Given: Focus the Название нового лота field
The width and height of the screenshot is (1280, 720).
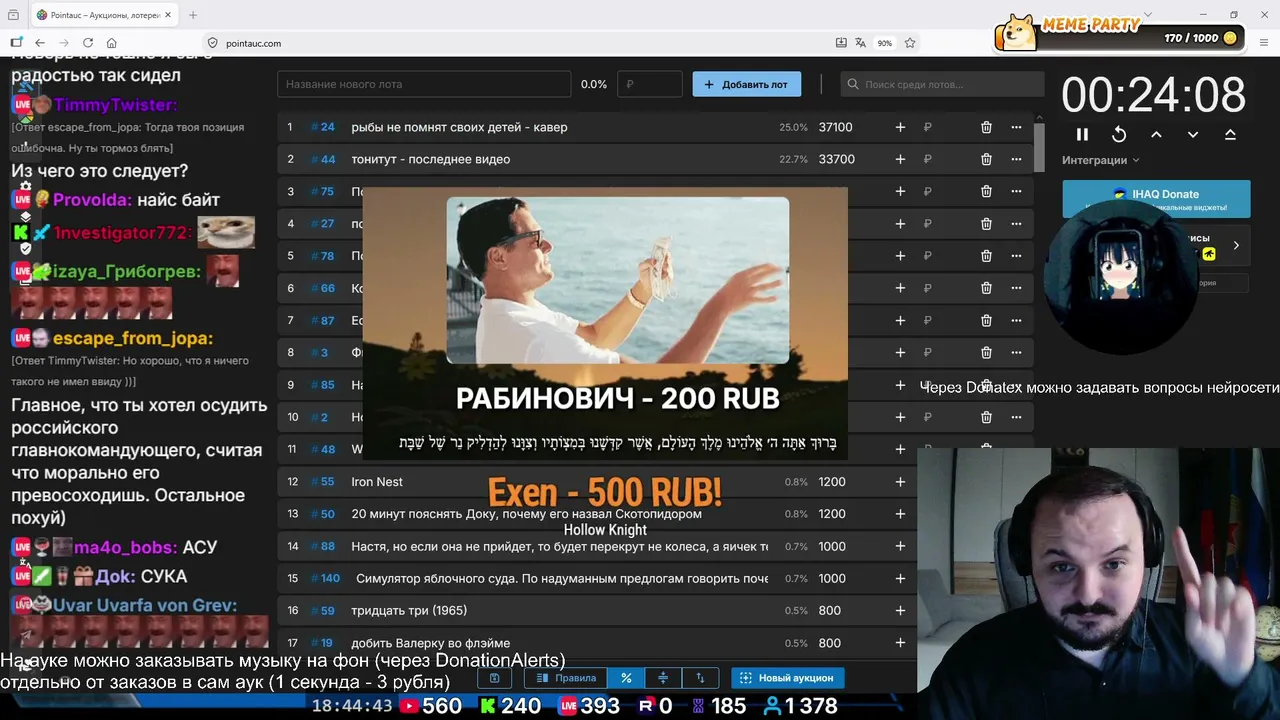Looking at the screenshot, I should 424,84.
